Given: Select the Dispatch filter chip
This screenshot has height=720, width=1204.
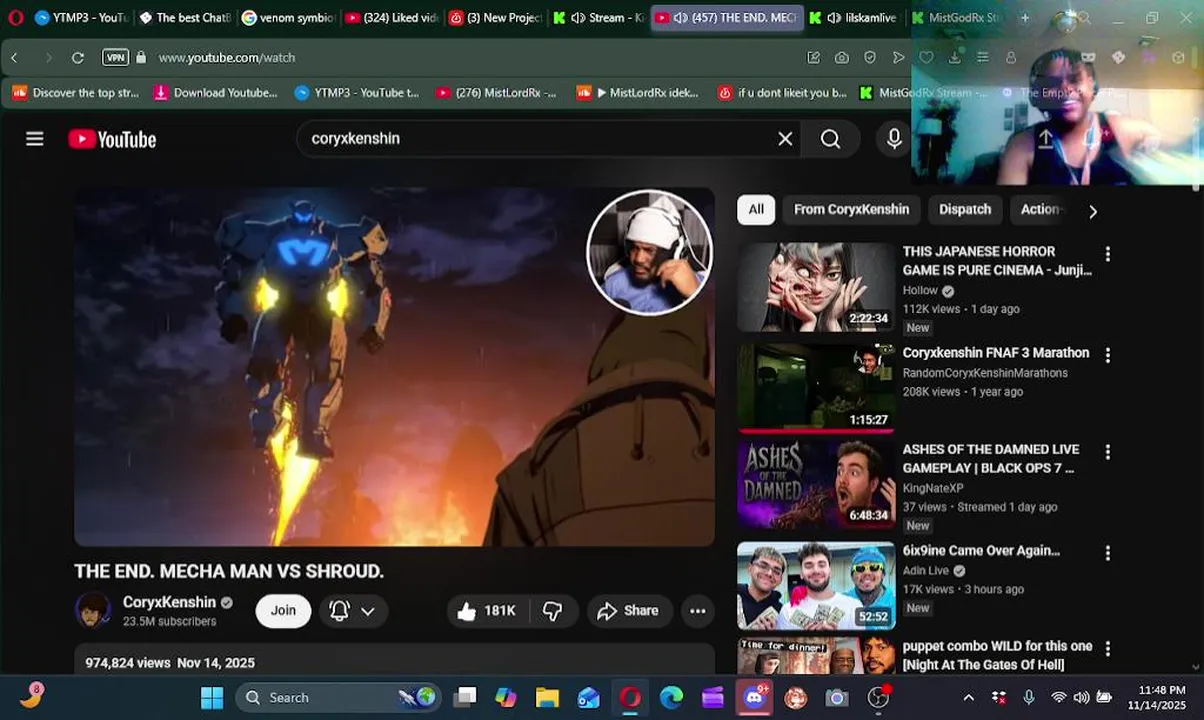Looking at the screenshot, I should 965,209.
